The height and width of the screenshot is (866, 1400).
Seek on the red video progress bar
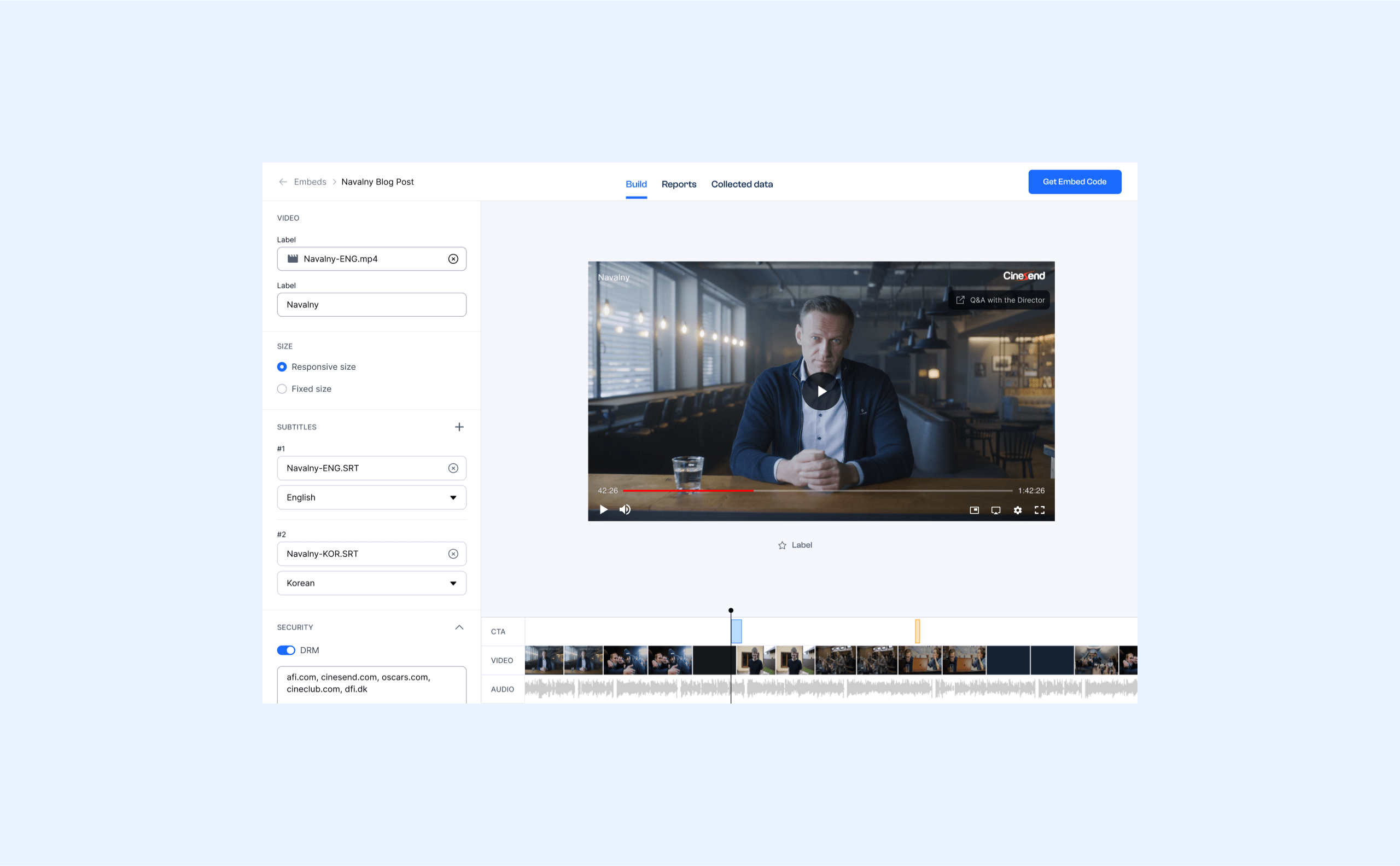pos(687,491)
